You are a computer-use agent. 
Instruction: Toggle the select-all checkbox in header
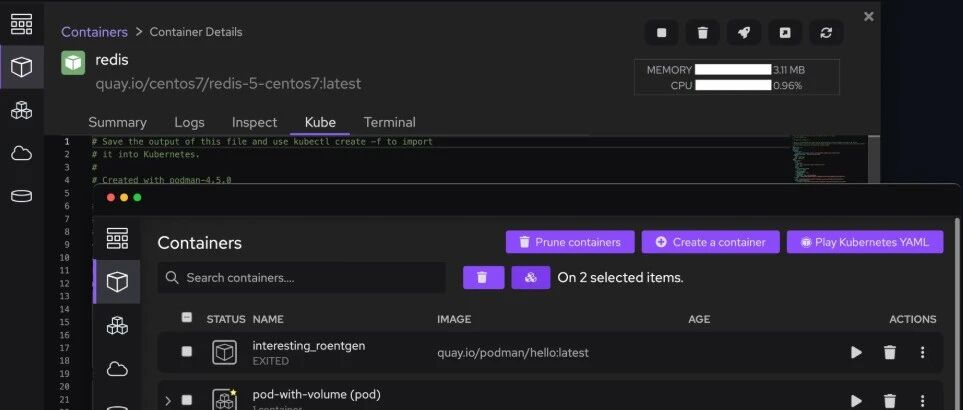[x=187, y=318]
